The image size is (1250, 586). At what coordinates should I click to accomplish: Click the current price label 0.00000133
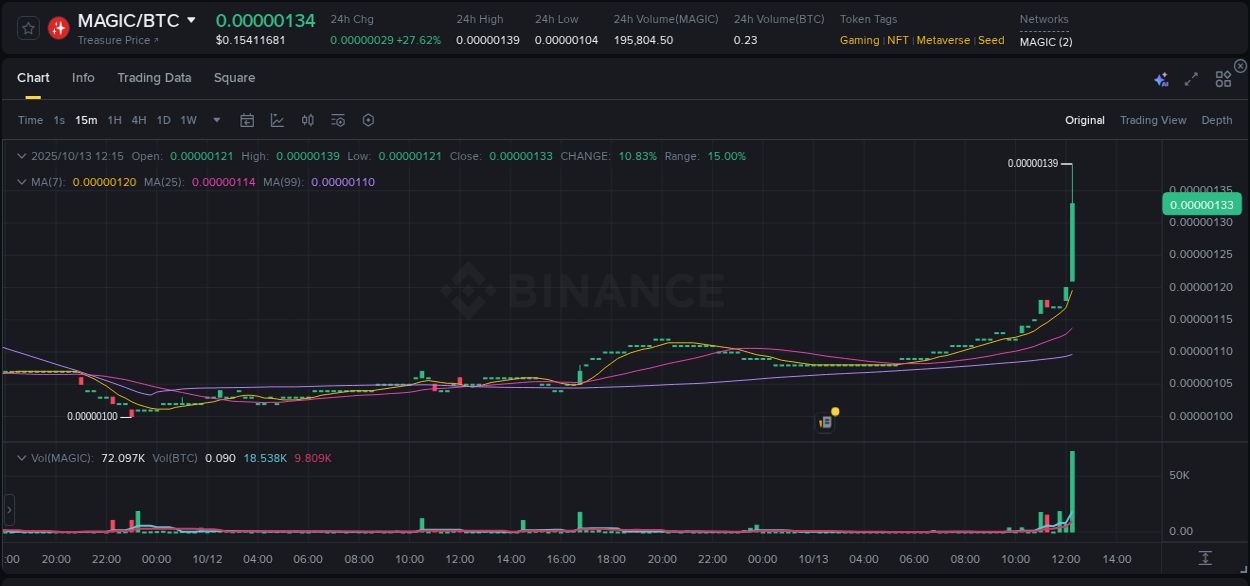coord(1201,204)
